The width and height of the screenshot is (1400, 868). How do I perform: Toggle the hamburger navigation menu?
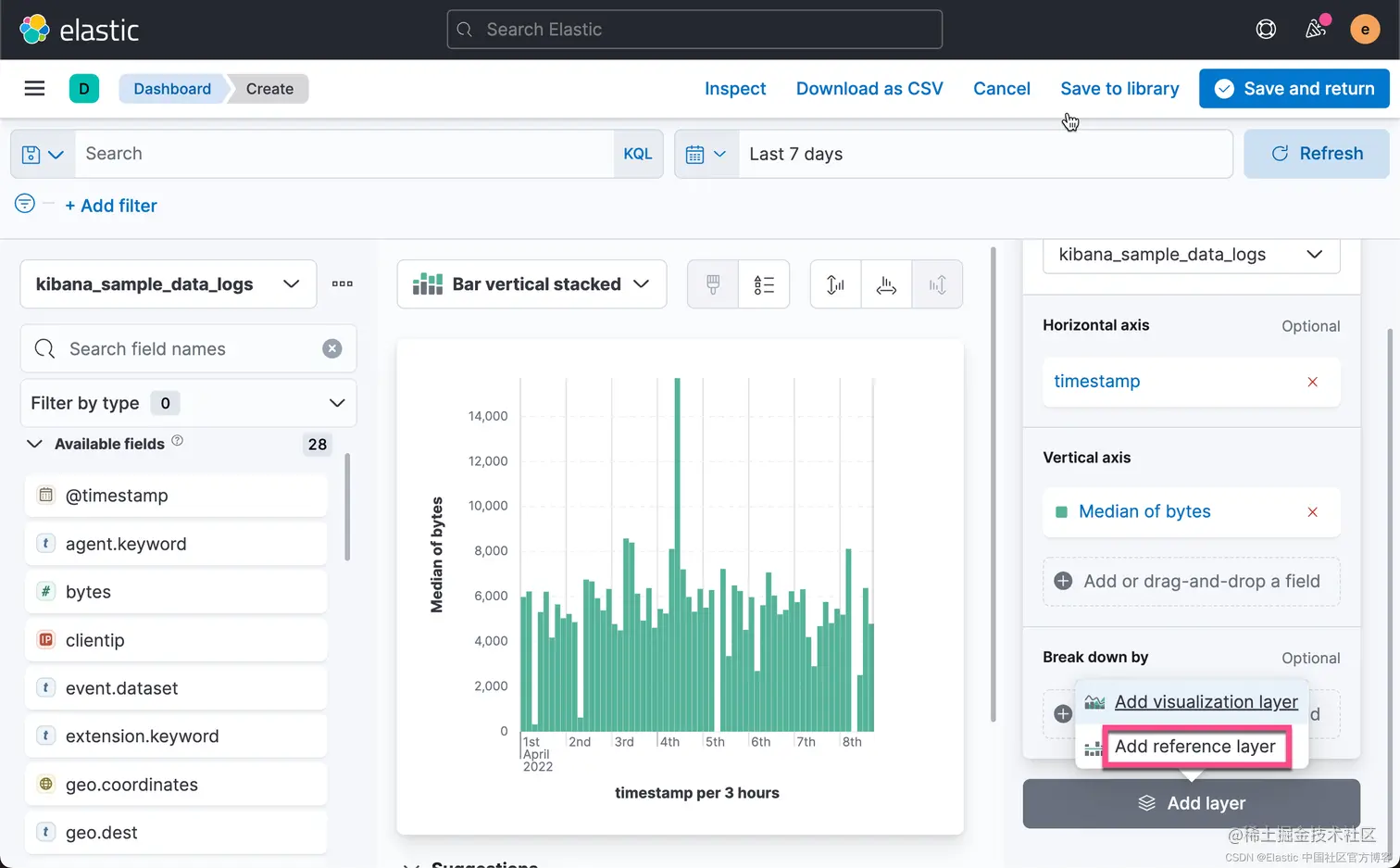click(34, 88)
